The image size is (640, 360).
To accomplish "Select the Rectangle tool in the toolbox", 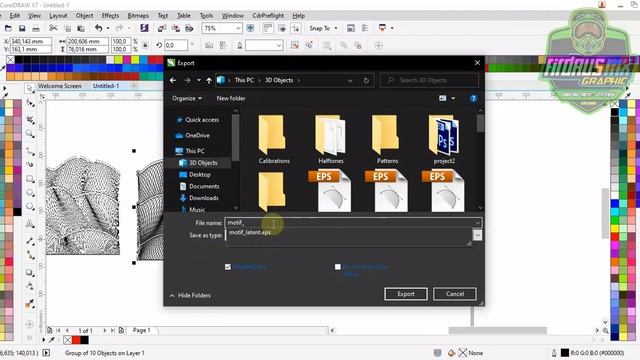I will click(30, 179).
